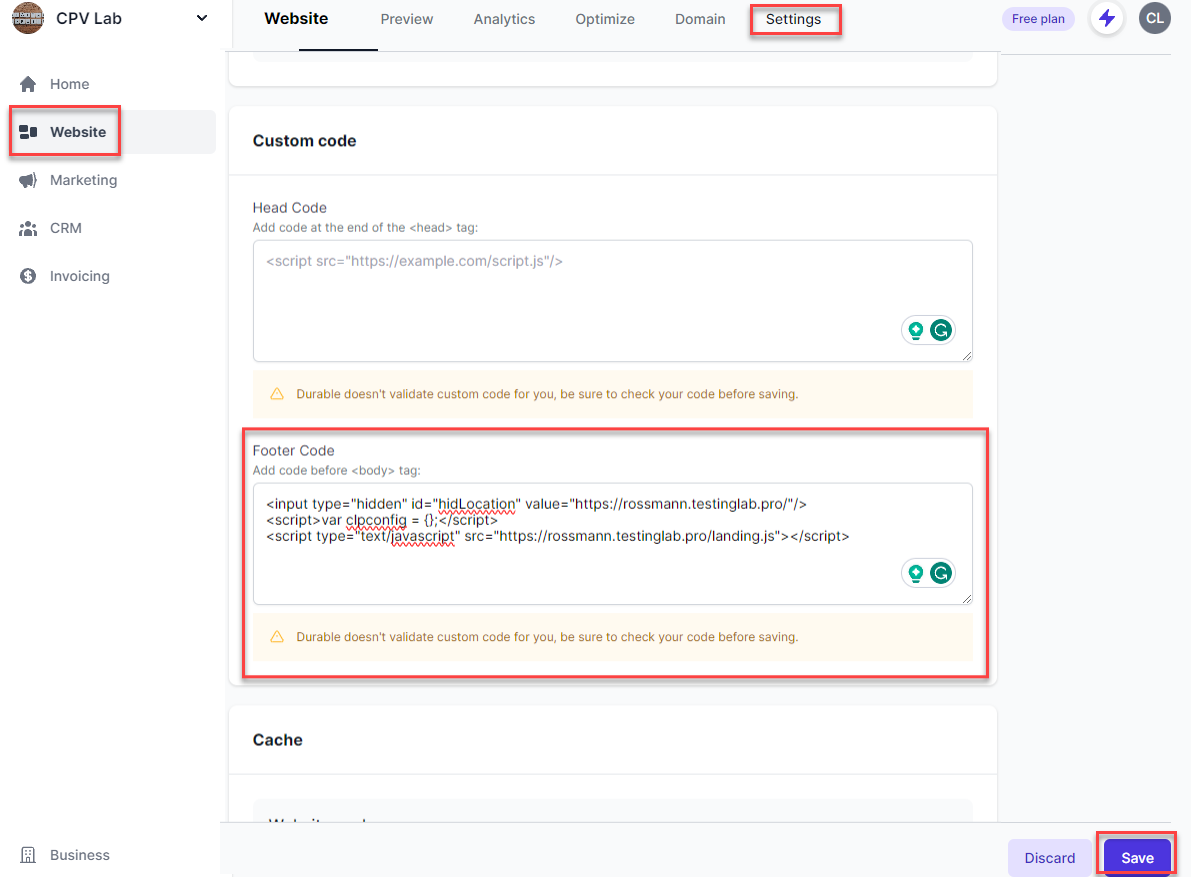Screen dimensions: 1191x877
Task: Click the Cache section heading
Action: coord(277,740)
